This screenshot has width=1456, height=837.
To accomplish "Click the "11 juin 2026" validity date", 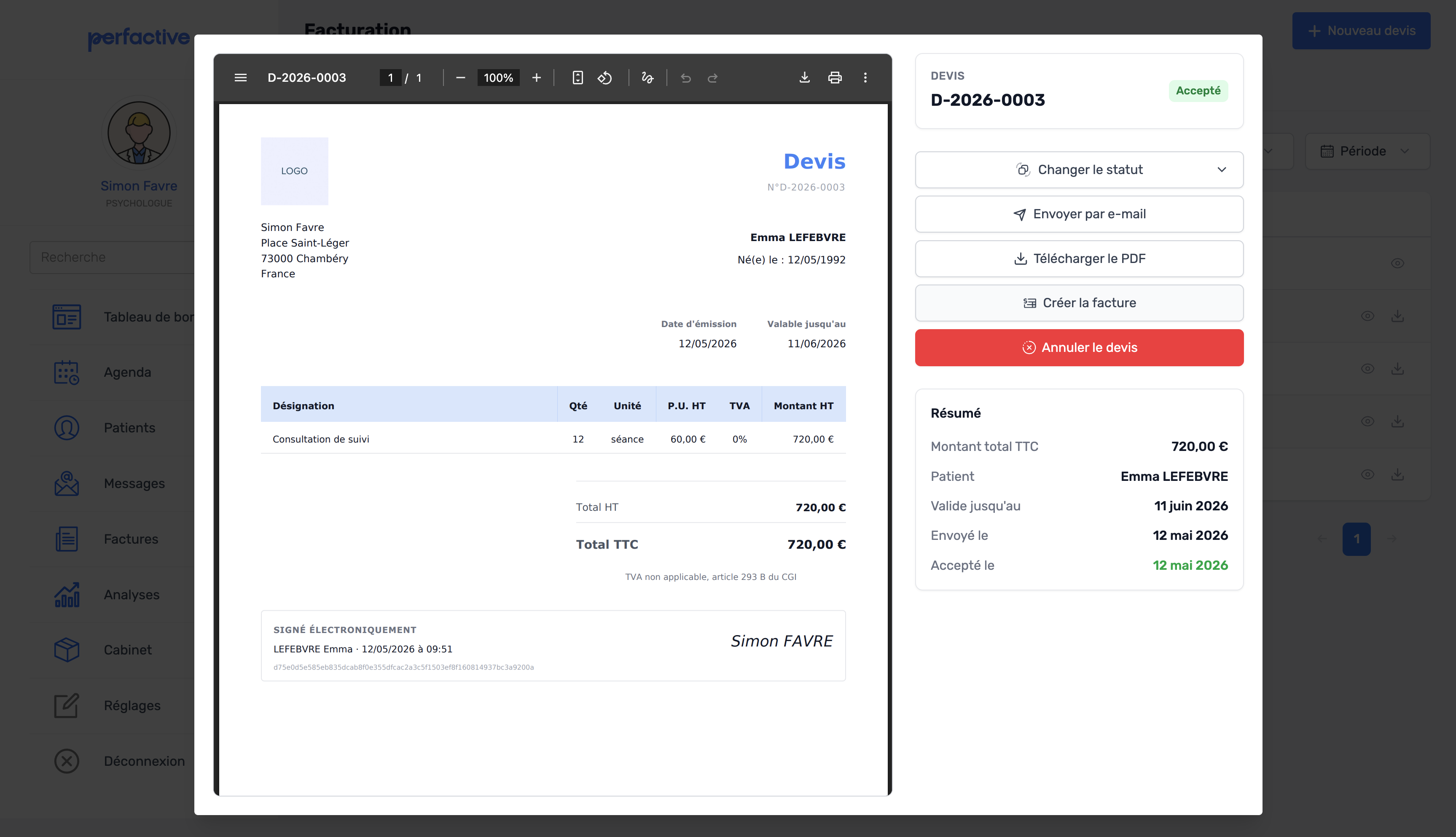I will coord(1190,506).
